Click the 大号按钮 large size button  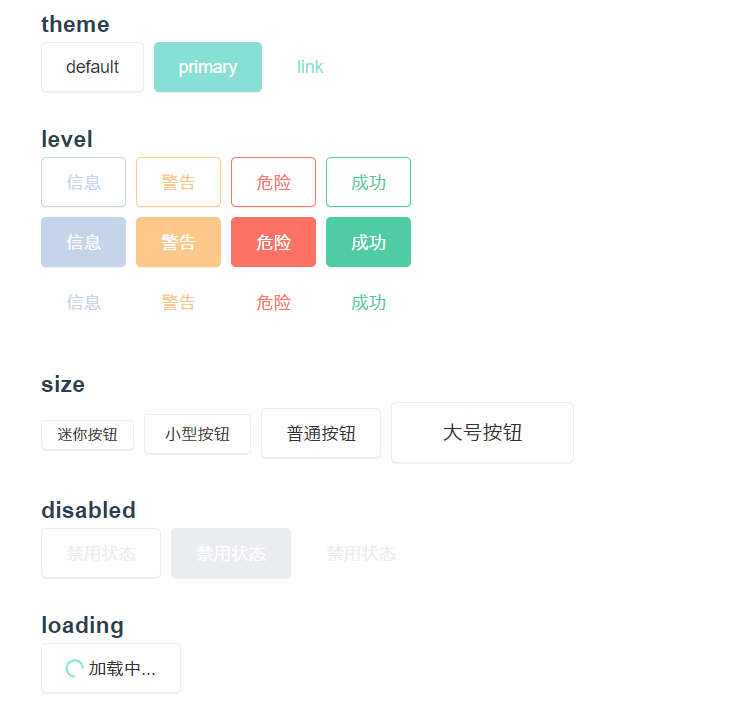483,433
